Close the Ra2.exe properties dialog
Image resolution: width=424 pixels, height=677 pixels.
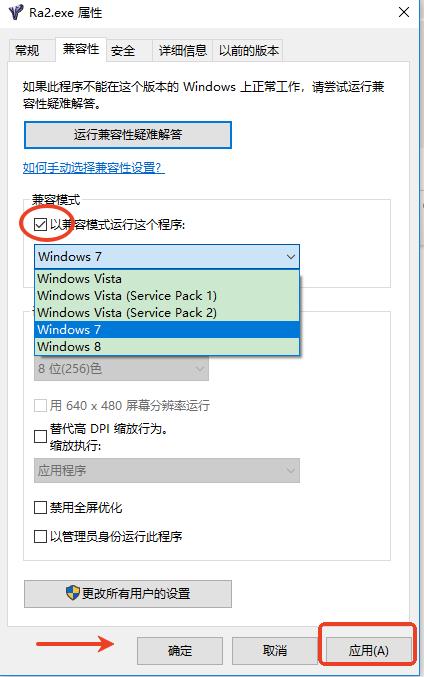pyautogui.click(x=404, y=12)
